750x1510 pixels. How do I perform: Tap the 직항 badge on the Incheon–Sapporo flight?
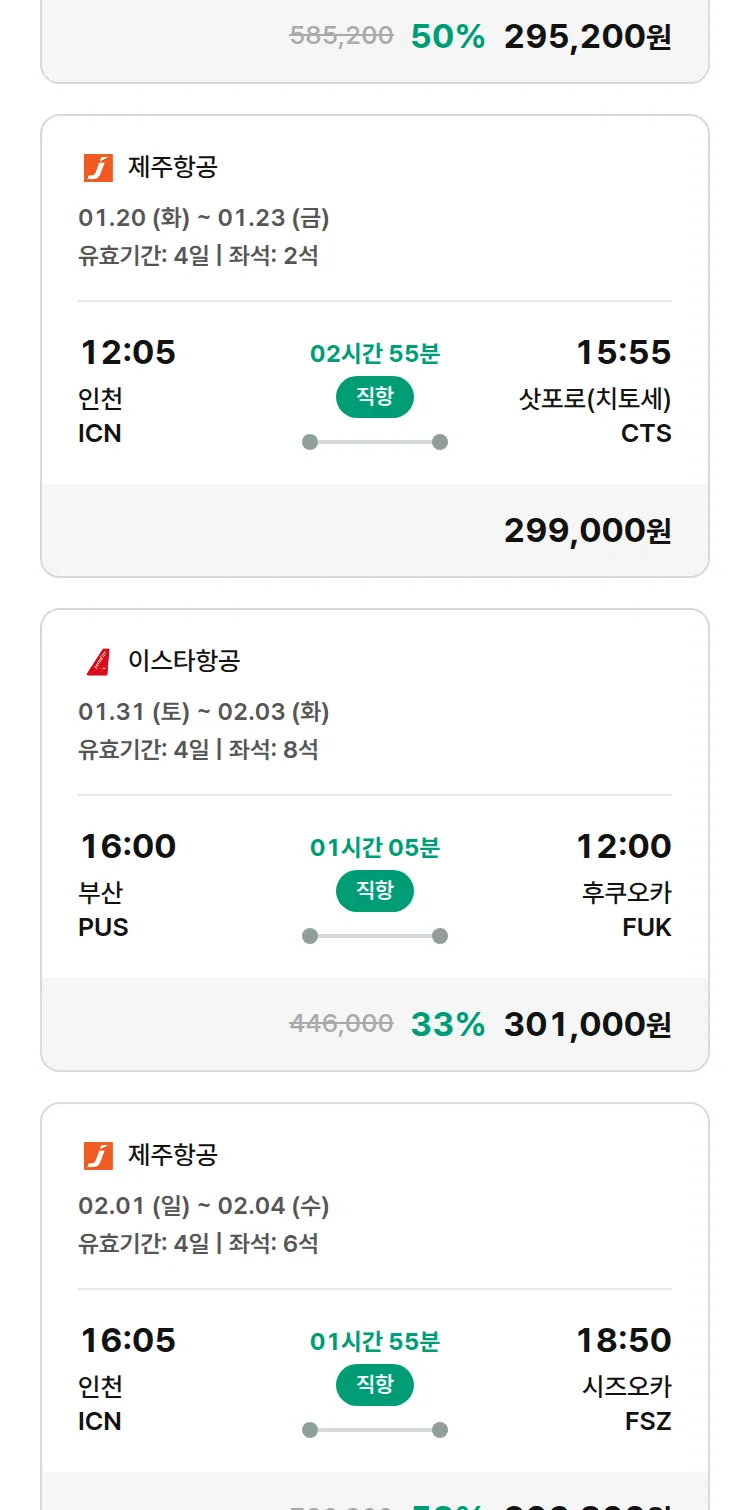(374, 397)
